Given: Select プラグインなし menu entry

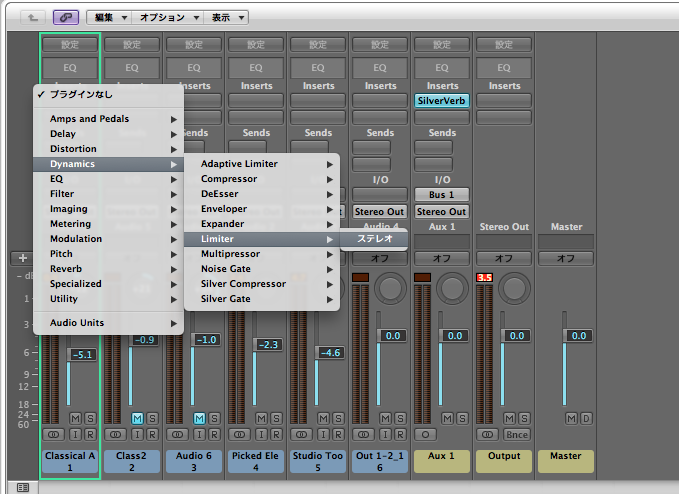Looking at the screenshot, I should [108, 94].
